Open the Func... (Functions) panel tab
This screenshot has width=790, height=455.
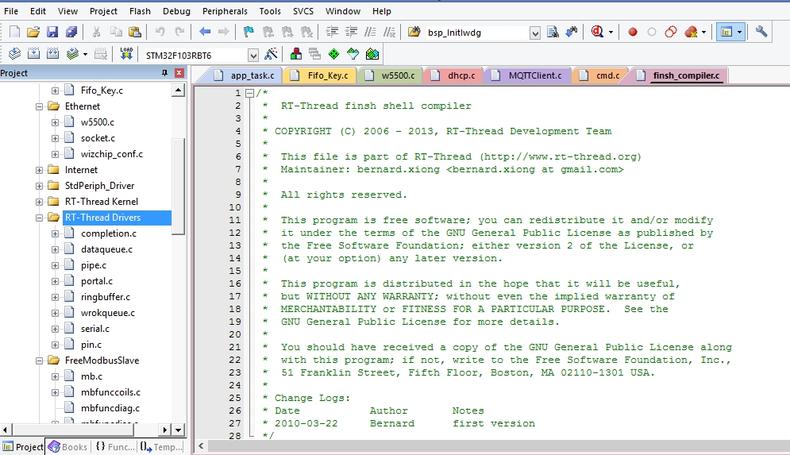click(115, 447)
